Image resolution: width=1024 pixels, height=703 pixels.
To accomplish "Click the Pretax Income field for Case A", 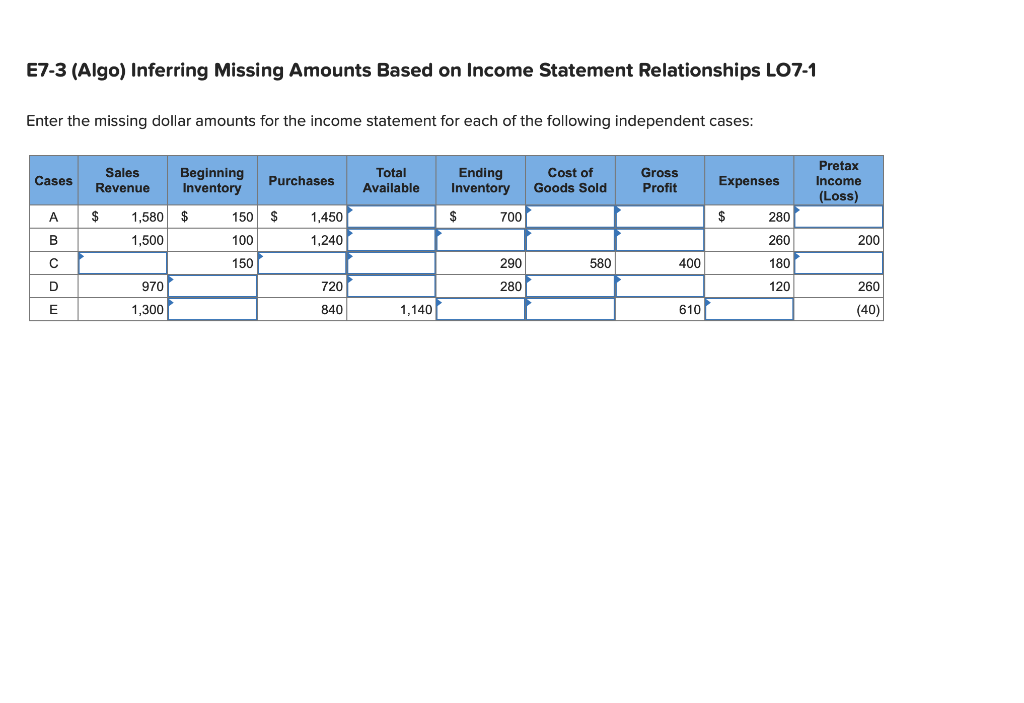I will (x=839, y=216).
